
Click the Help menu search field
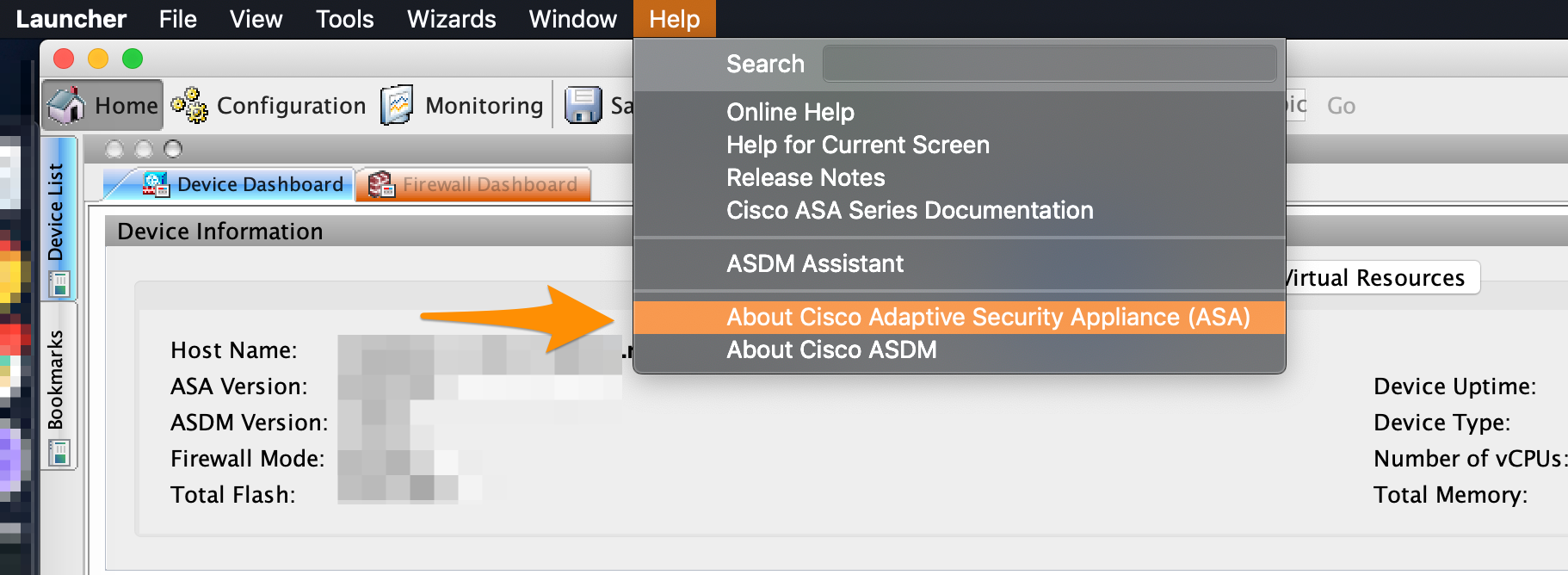(1048, 64)
